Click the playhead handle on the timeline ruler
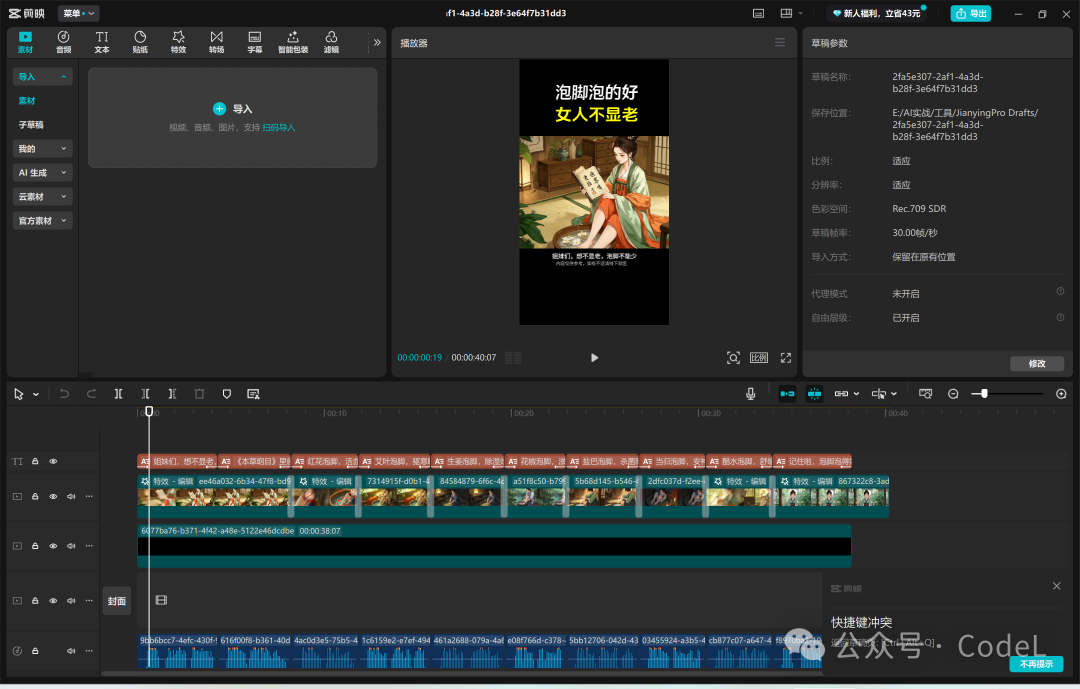This screenshot has height=689, width=1080. coord(149,411)
